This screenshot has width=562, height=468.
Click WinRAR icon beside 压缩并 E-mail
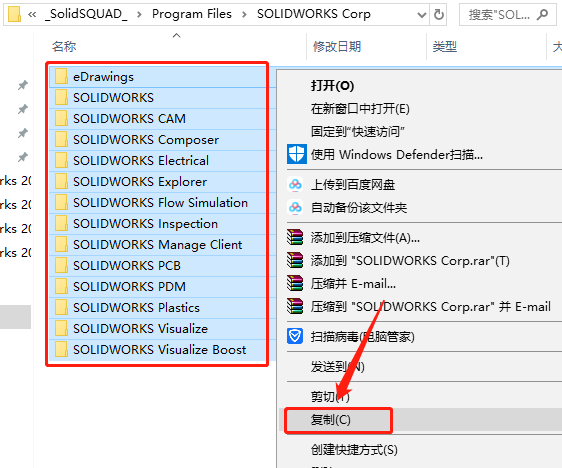pyautogui.click(x=295, y=283)
